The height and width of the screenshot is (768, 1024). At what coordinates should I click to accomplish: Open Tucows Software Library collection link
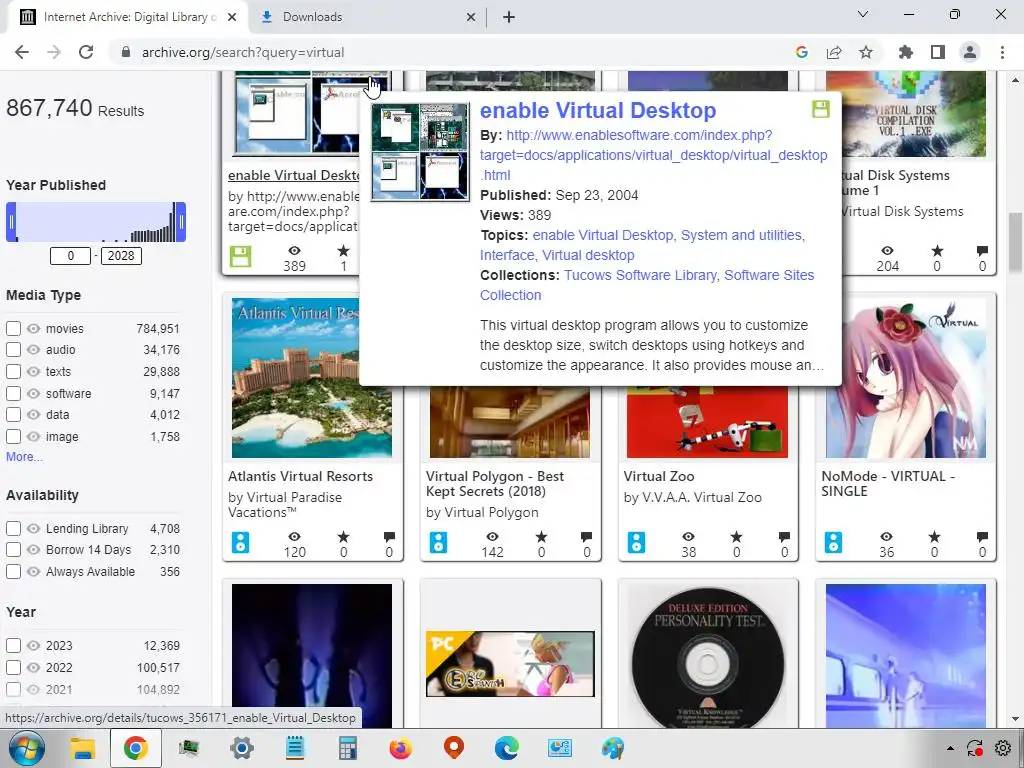pyautogui.click(x=640, y=275)
